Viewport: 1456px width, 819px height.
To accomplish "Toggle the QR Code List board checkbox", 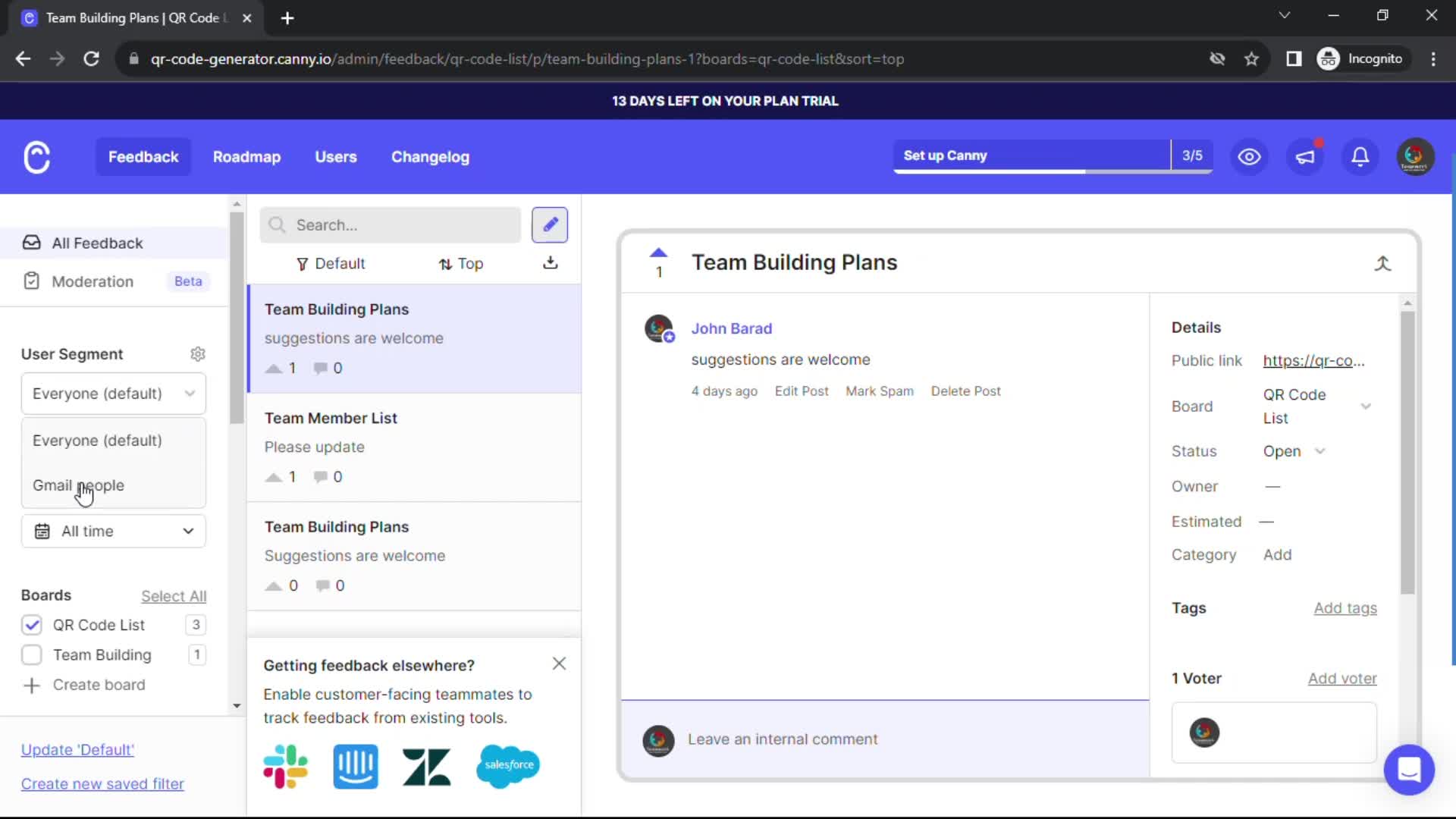I will tap(30, 624).
